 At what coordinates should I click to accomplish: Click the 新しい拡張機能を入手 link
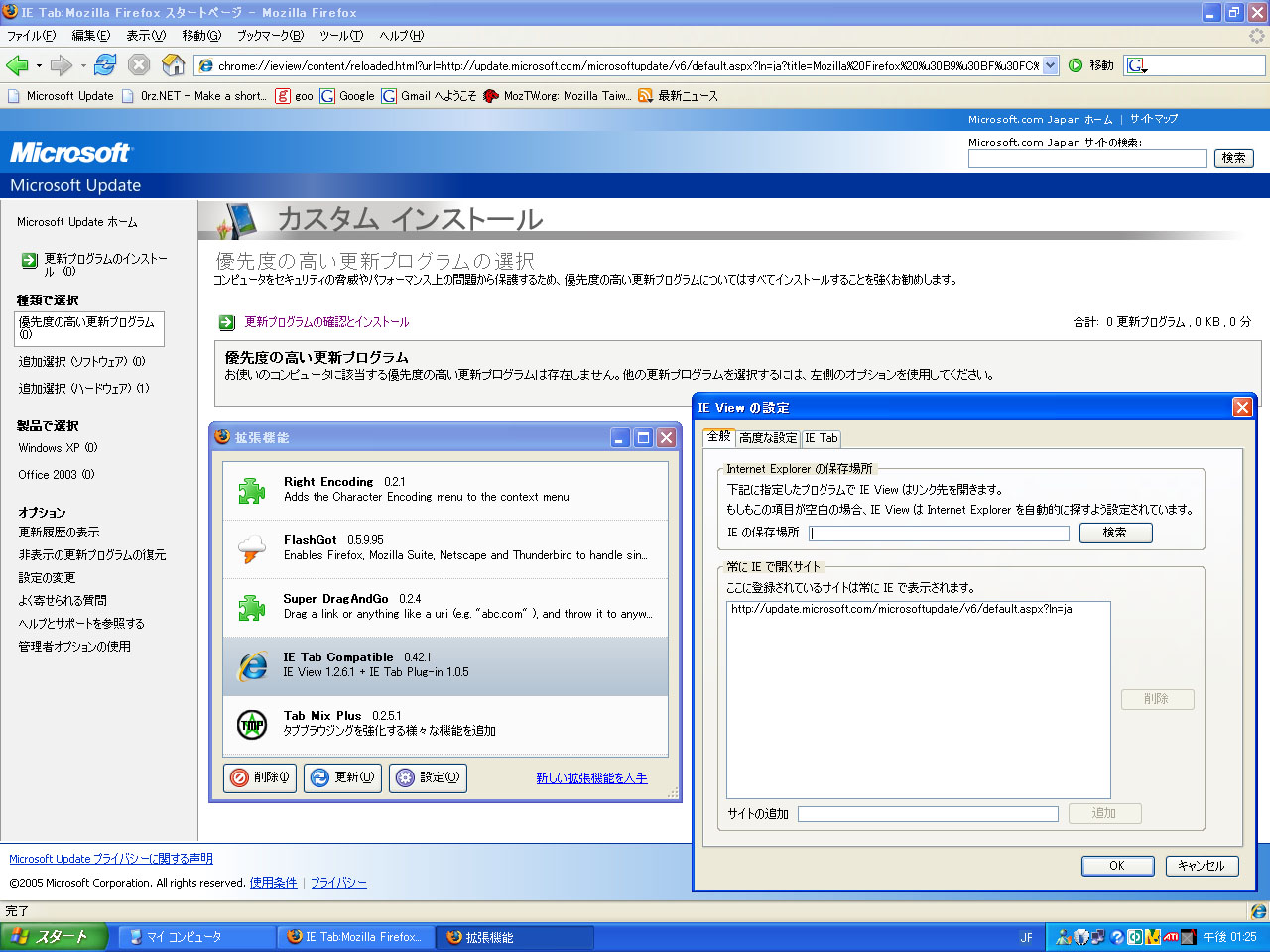coord(591,778)
